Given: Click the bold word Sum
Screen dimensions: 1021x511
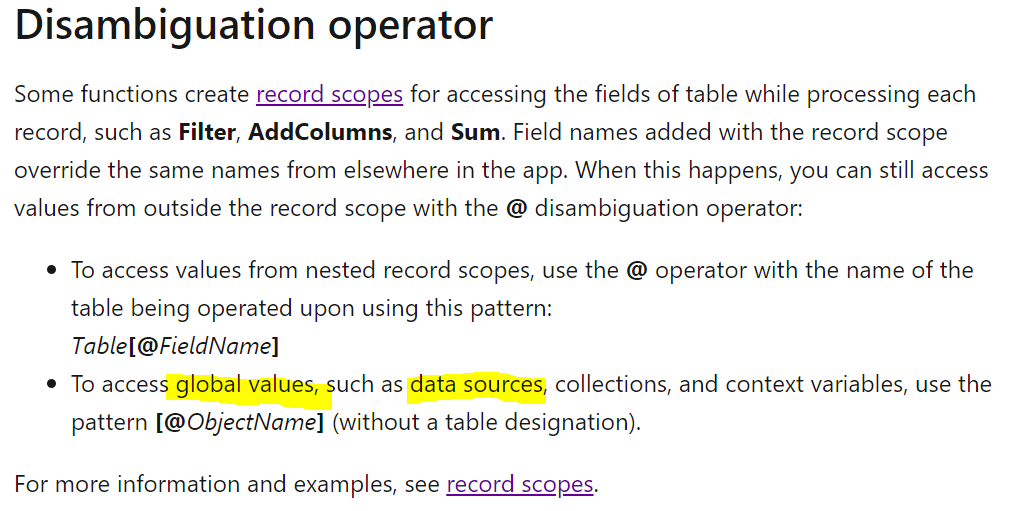Looking at the screenshot, I should click(x=475, y=133).
